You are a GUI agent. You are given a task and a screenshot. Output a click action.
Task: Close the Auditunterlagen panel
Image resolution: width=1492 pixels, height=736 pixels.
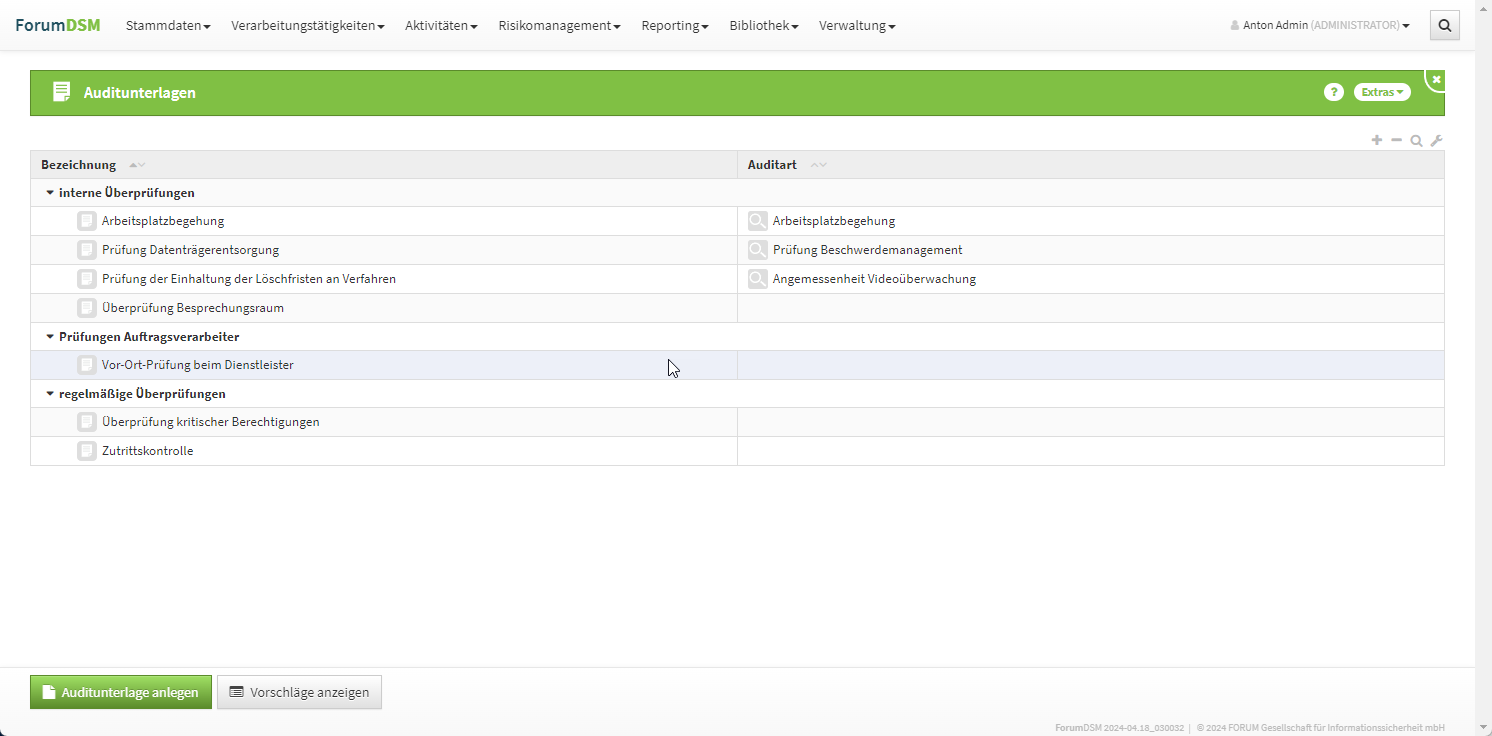(x=1436, y=79)
